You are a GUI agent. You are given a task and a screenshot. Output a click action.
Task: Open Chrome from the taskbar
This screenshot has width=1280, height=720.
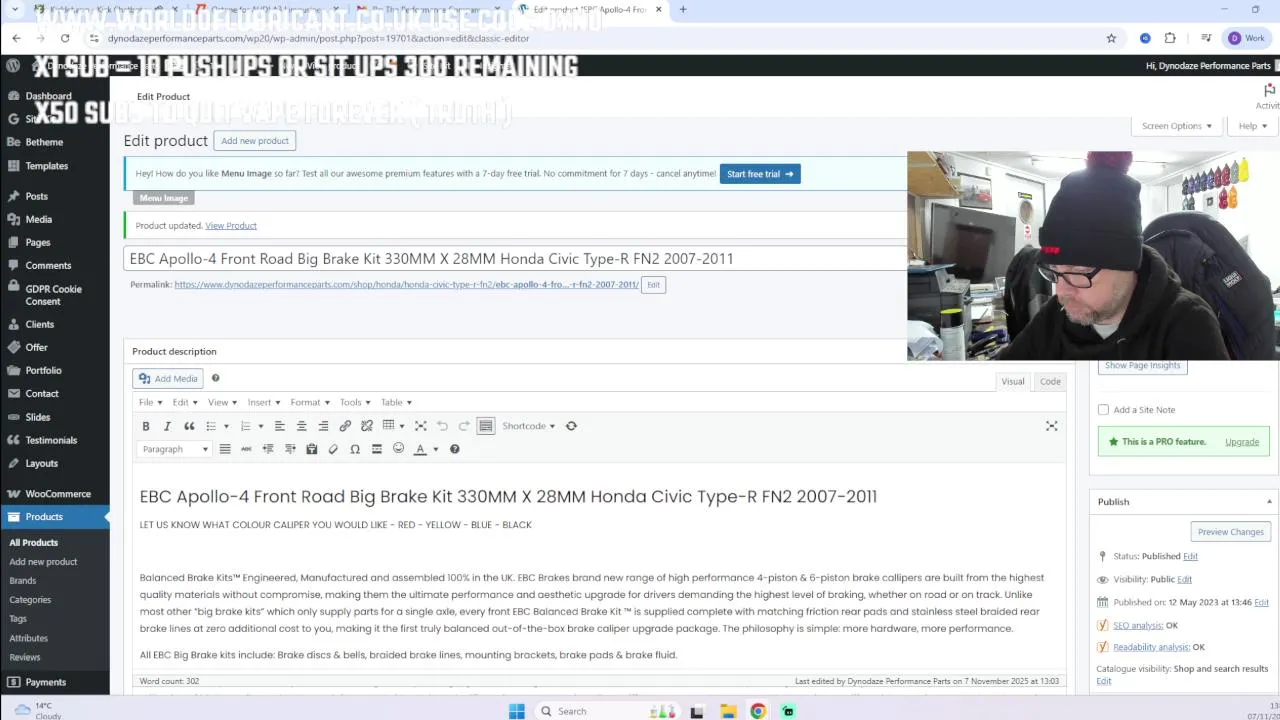click(758, 711)
